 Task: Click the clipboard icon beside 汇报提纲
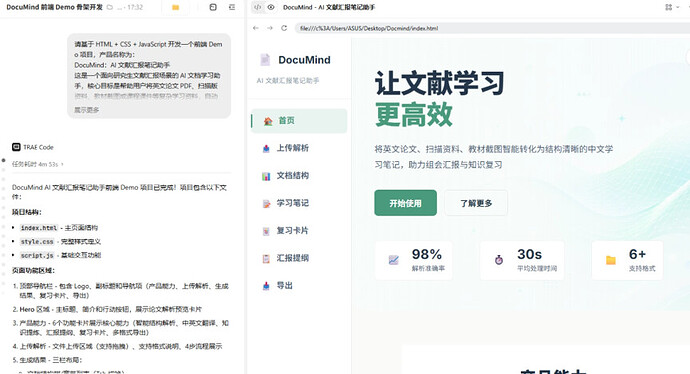coord(266,259)
